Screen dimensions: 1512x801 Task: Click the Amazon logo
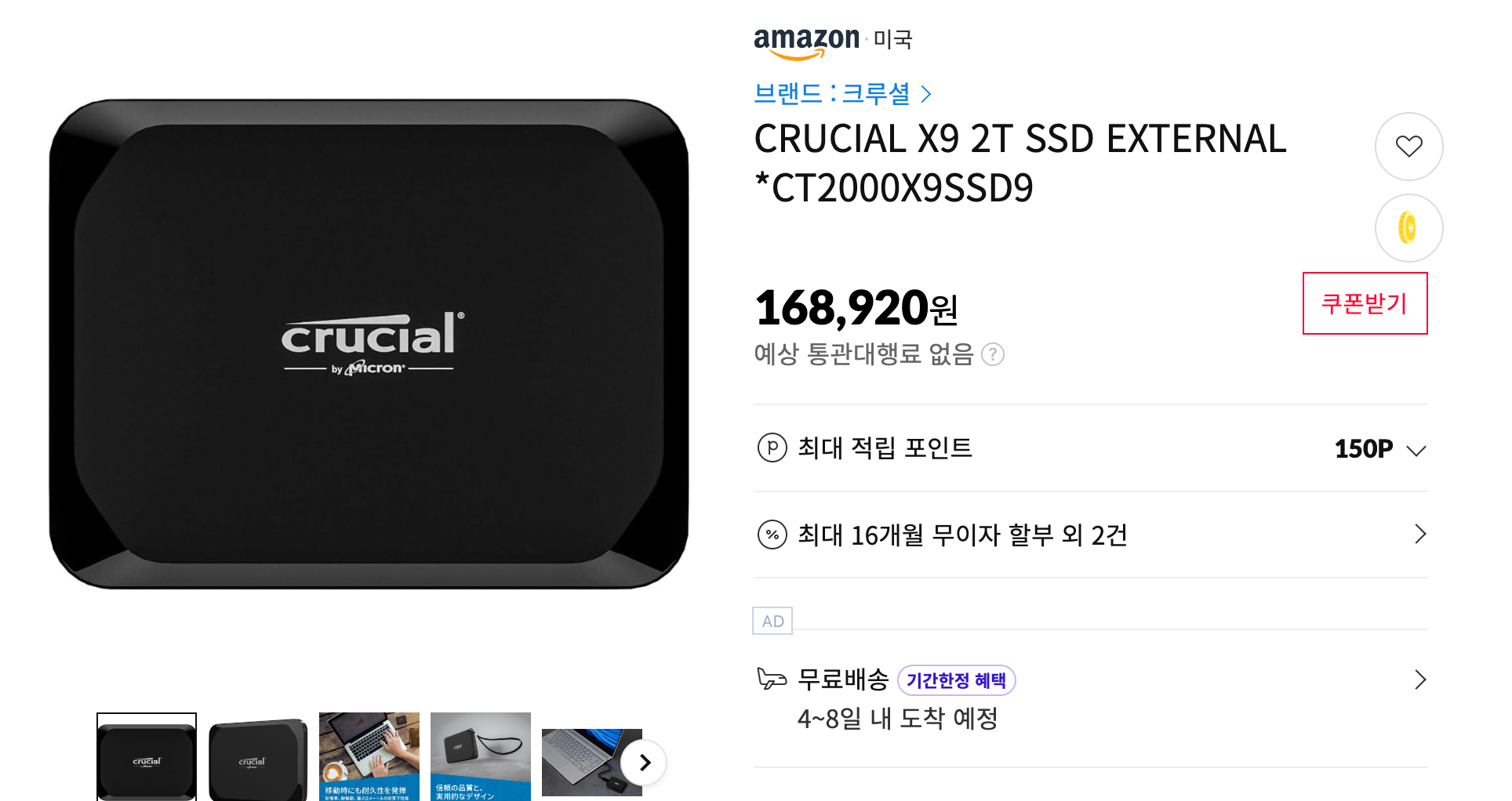point(806,42)
